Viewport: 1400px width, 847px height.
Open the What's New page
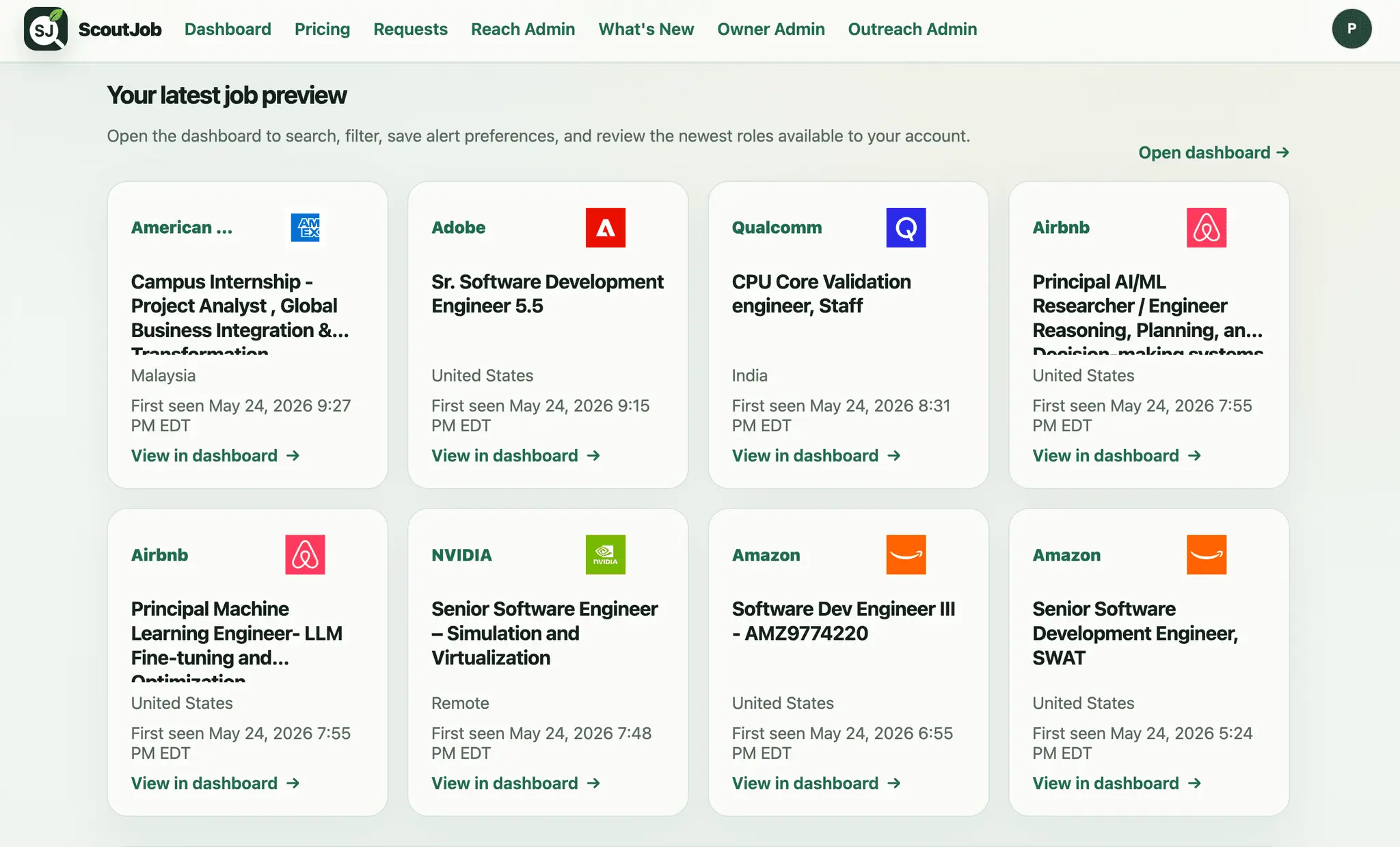coord(646,29)
